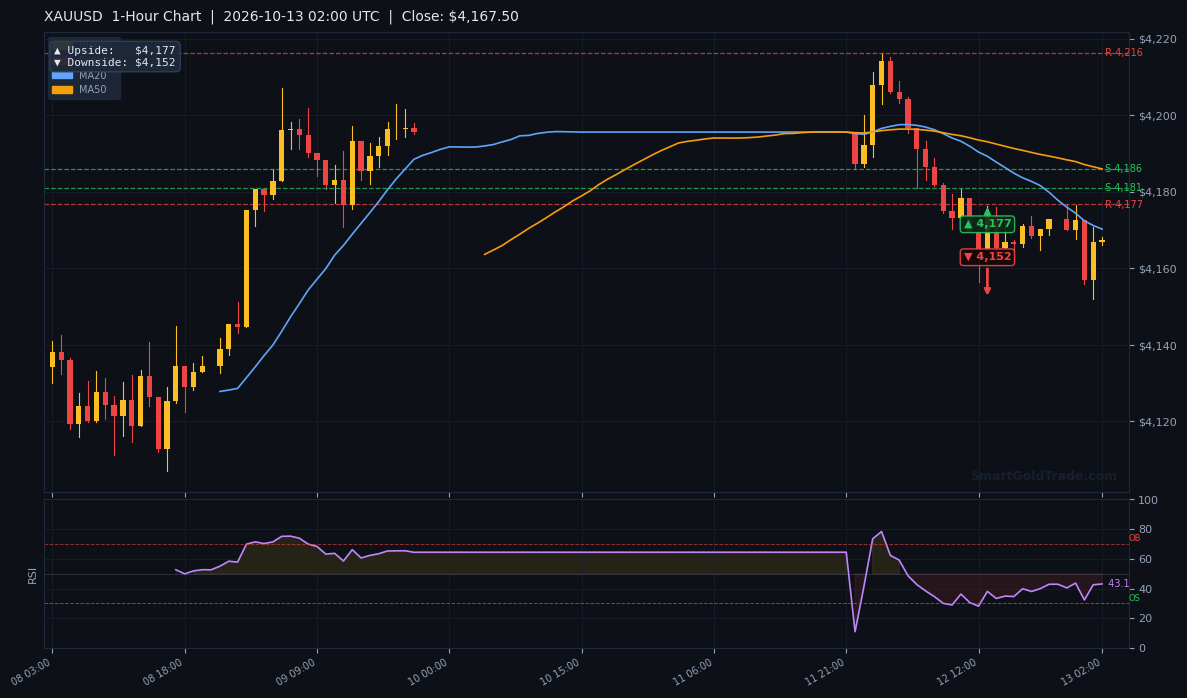Click the 60 tick on the RSI axis
This screenshot has width=1187, height=698.
(1145, 559)
